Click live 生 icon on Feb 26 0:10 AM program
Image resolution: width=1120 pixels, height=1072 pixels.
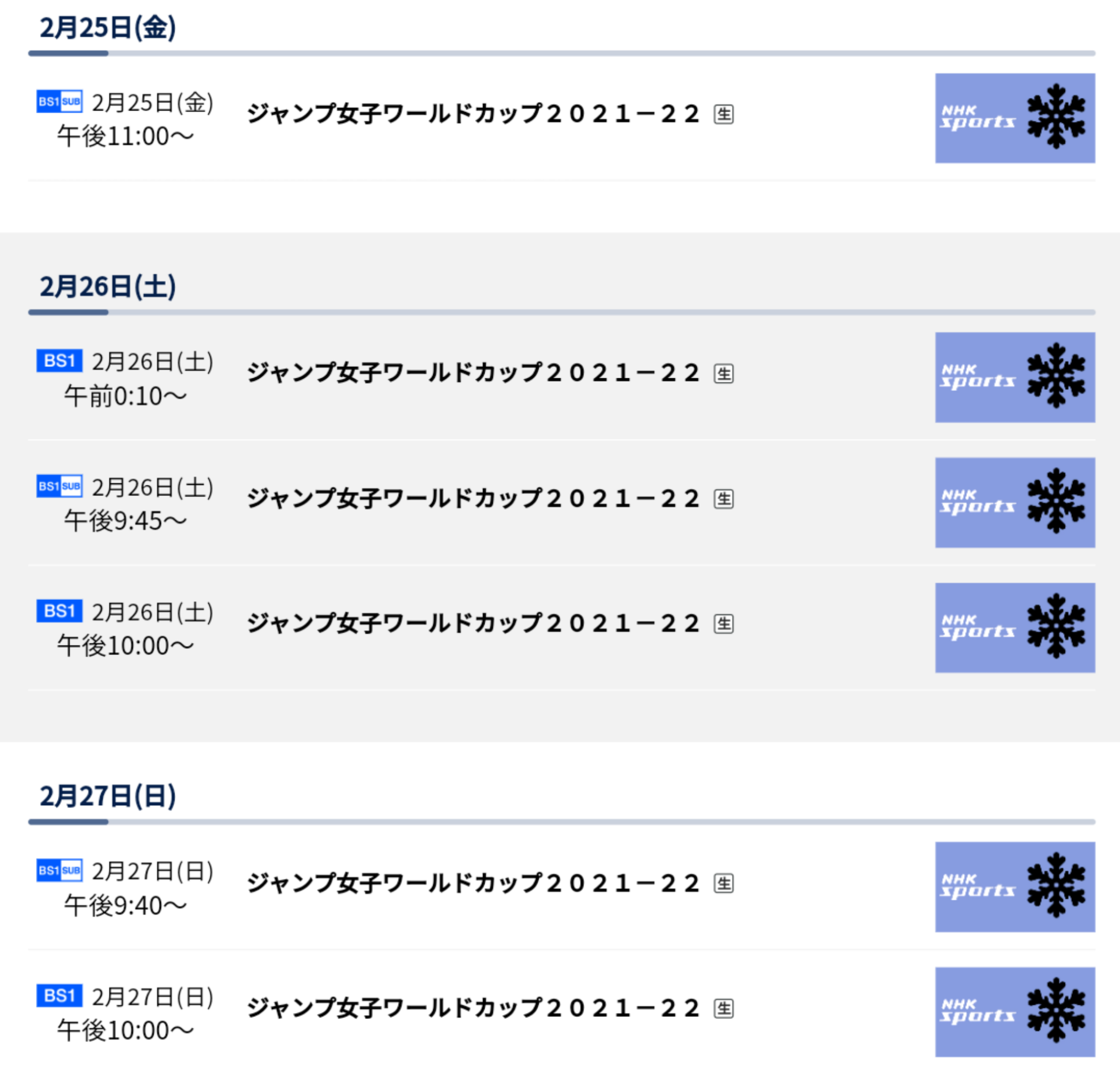(723, 373)
